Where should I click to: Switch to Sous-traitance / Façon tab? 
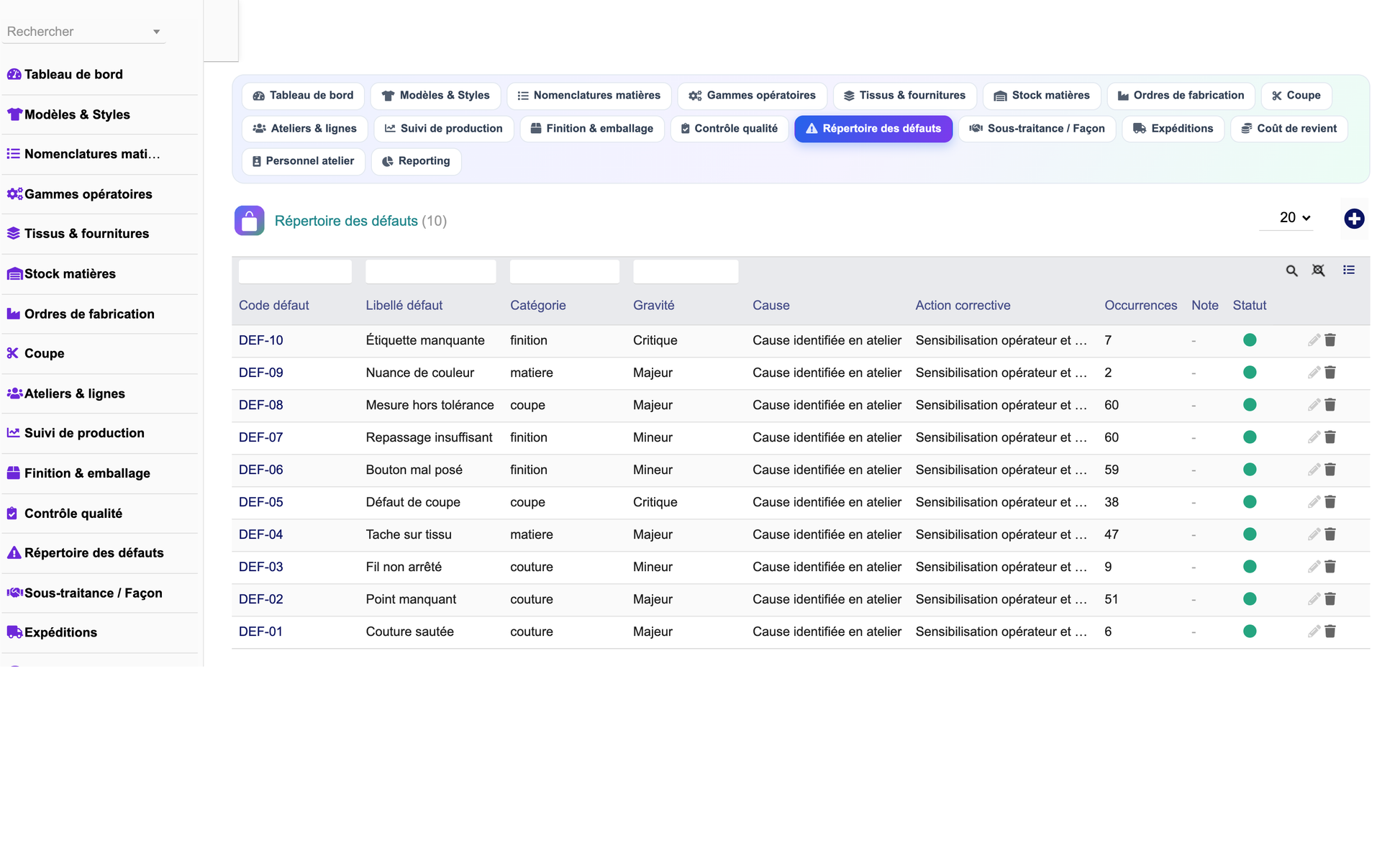point(1037,129)
